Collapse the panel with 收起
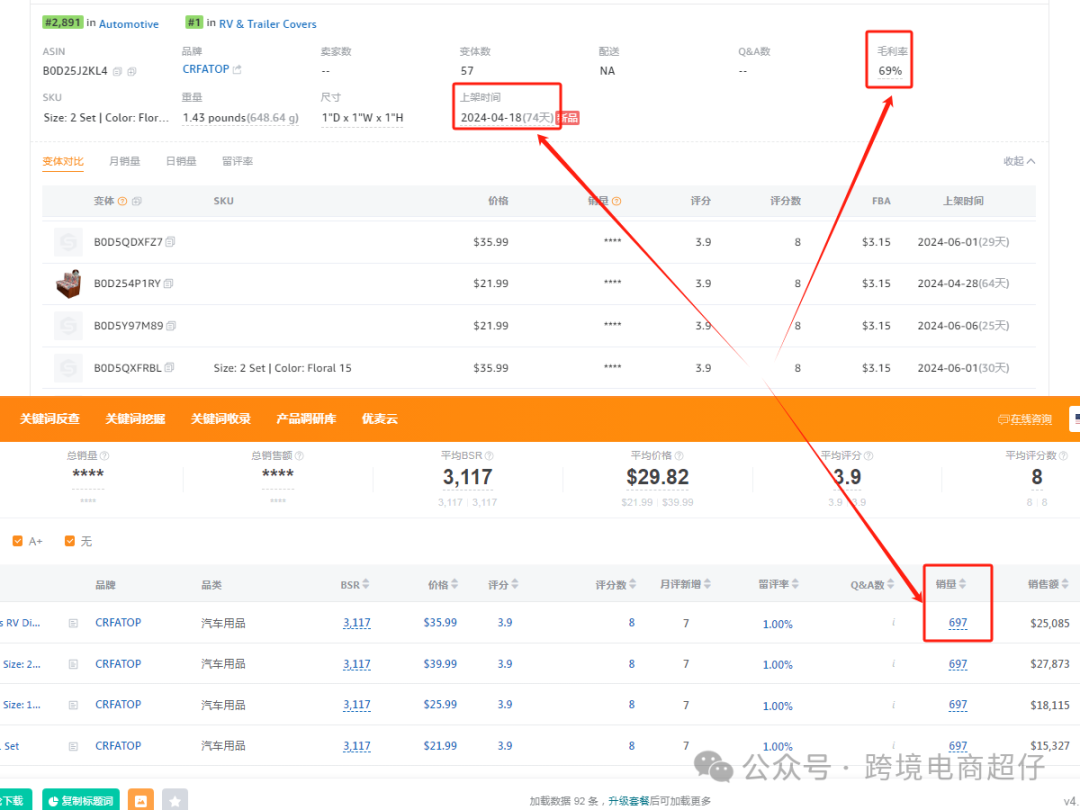This screenshot has height=810, width=1080. [x=1019, y=161]
